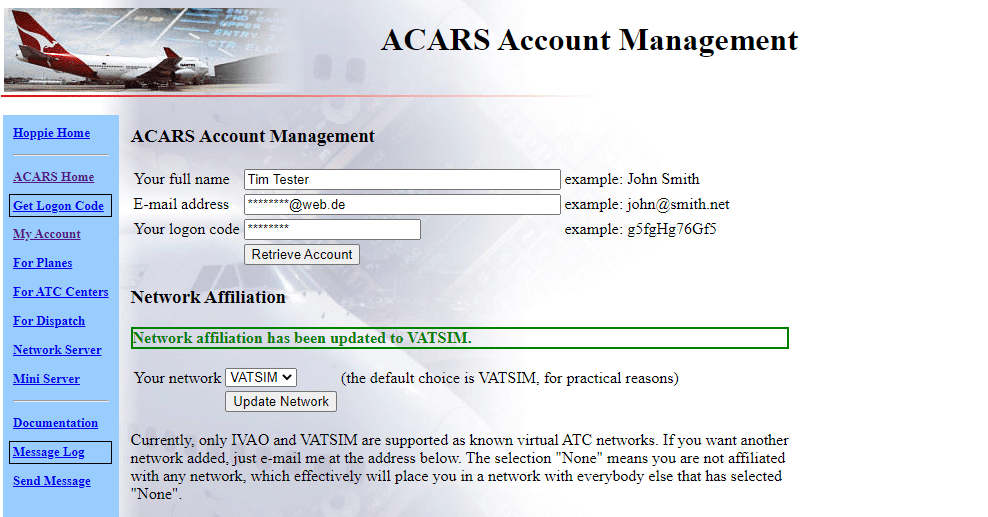Go to the Send Message page
988x517 pixels.
(52, 481)
